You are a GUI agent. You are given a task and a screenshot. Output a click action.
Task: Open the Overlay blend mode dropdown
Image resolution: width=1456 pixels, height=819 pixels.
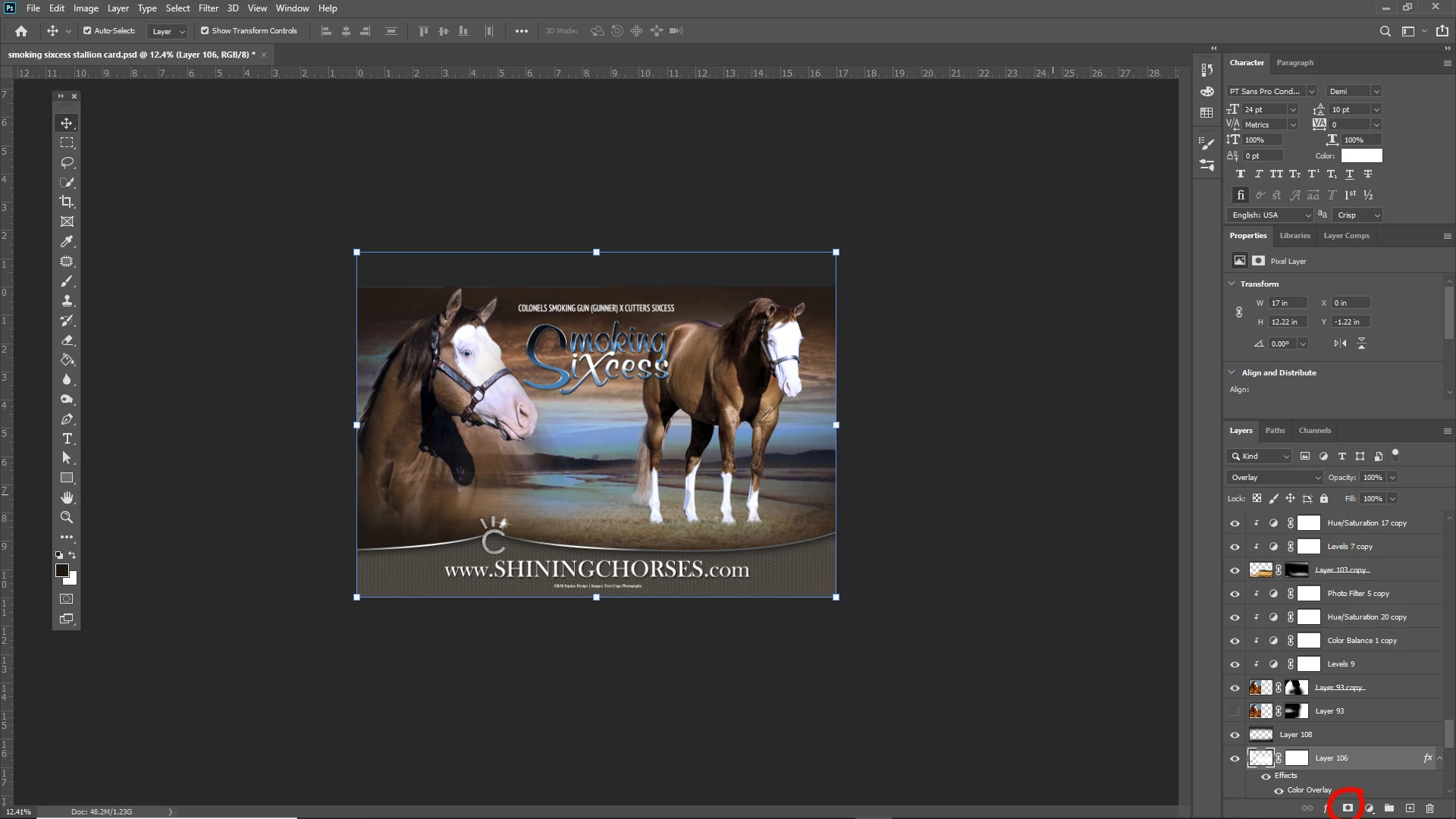[x=1274, y=477]
